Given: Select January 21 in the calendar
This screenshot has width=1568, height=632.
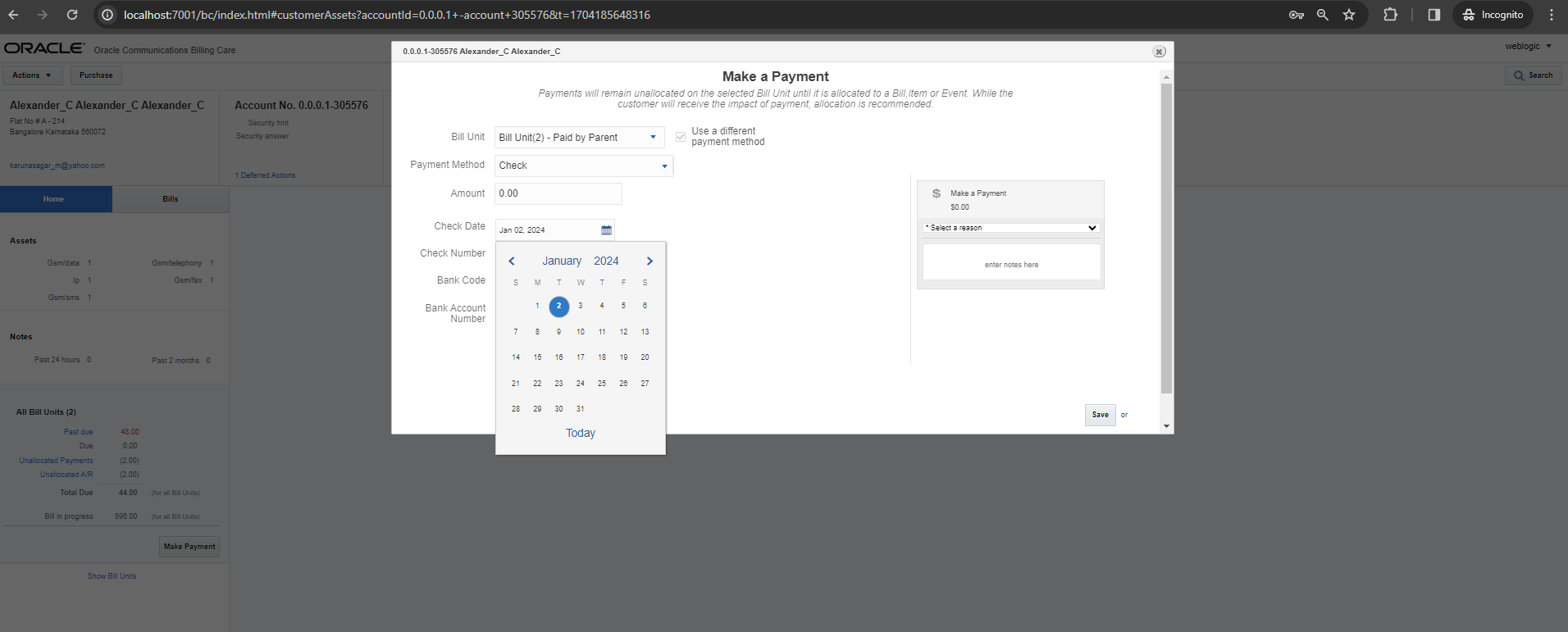Looking at the screenshot, I should pyautogui.click(x=516, y=384).
